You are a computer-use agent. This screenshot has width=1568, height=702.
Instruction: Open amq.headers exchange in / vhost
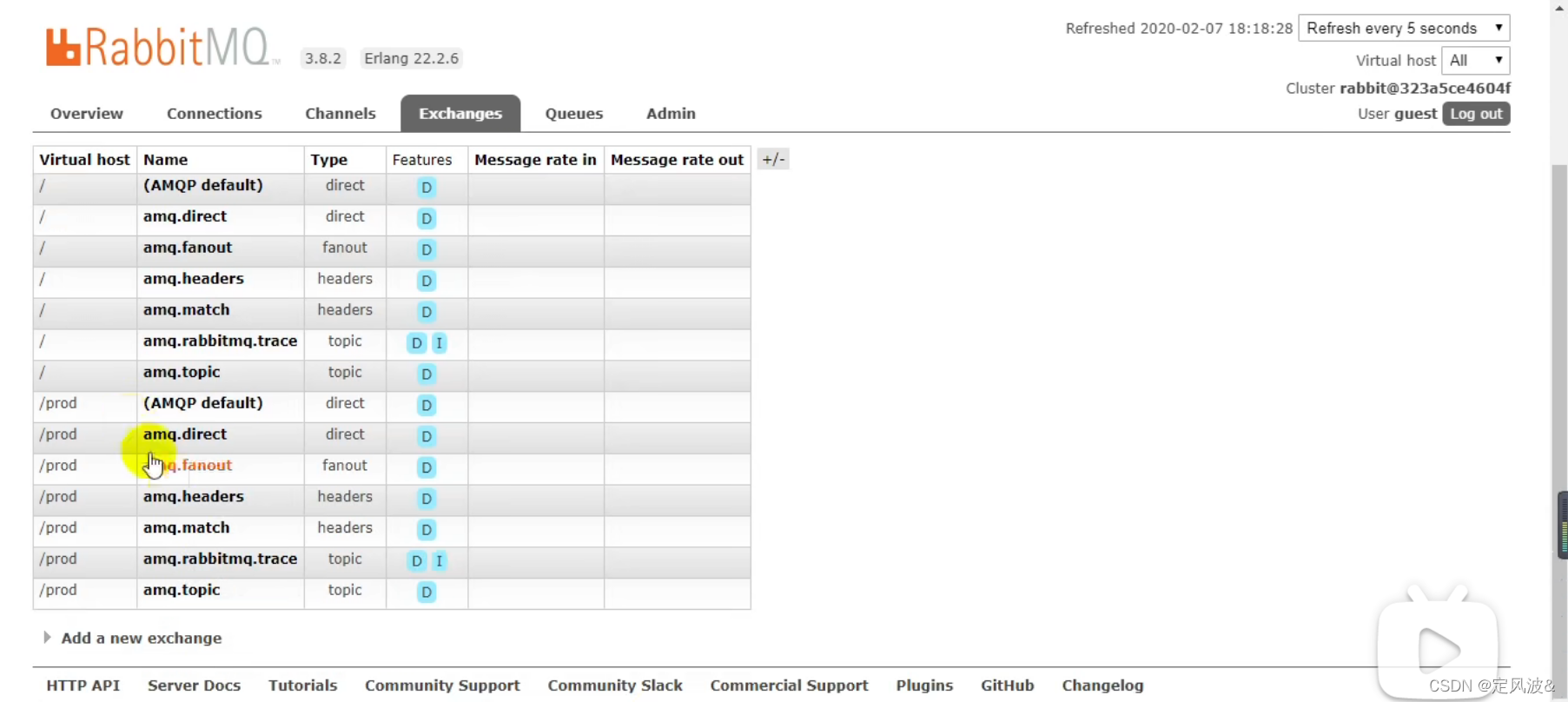pos(194,279)
